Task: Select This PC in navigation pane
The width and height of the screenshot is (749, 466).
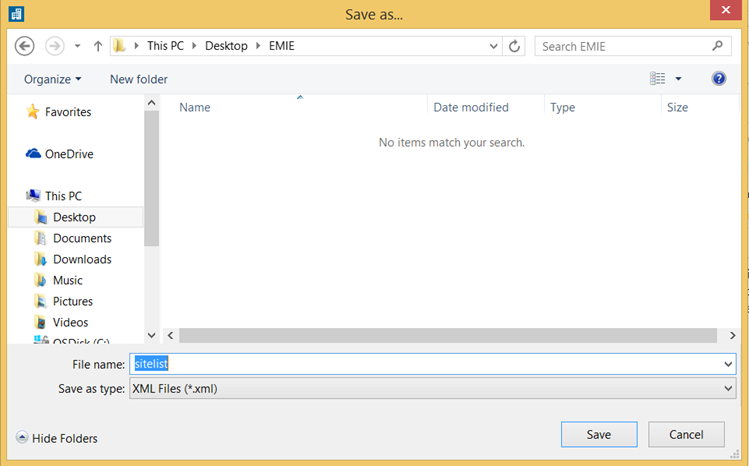Action: 63,196
